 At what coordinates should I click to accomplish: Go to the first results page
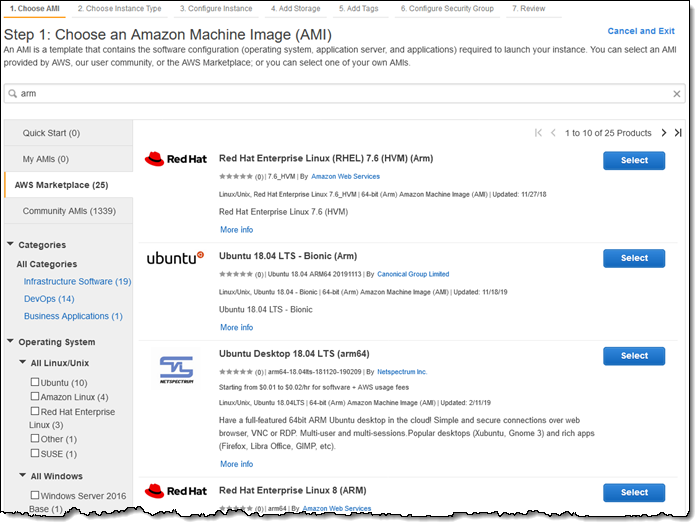coord(539,133)
